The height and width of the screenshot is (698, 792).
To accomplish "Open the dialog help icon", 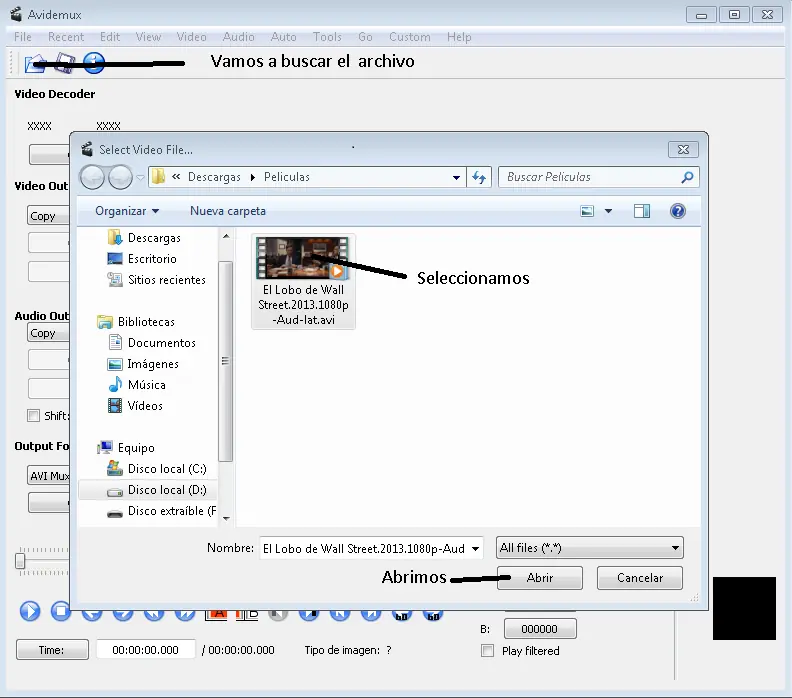I will (678, 211).
